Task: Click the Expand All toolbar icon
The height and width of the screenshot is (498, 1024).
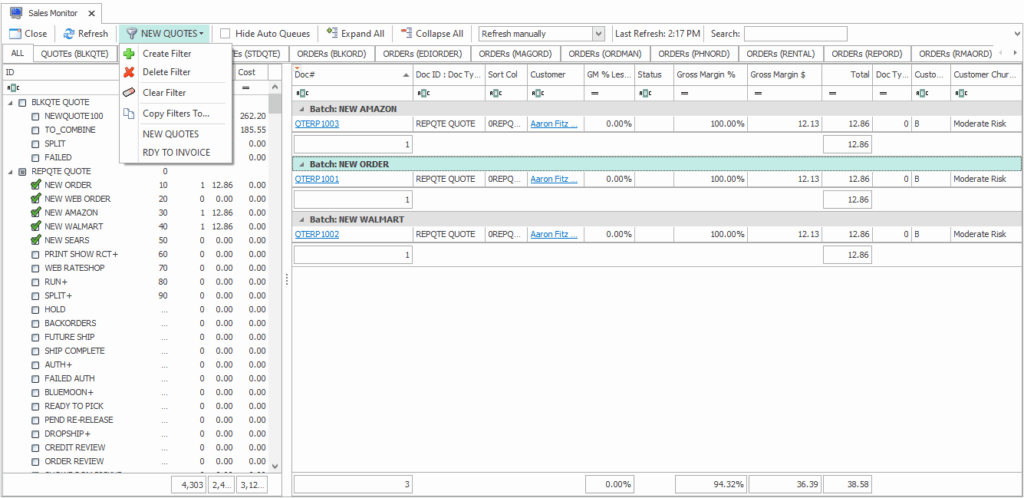Action: [333, 33]
